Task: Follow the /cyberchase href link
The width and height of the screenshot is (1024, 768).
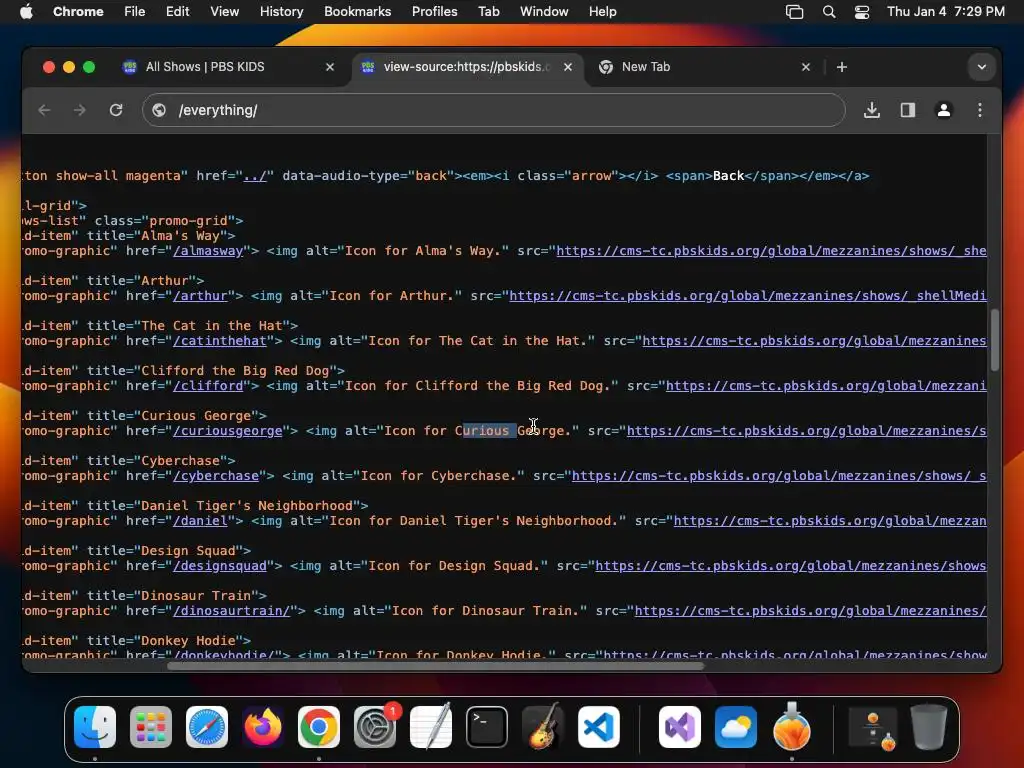Action: [216, 477]
